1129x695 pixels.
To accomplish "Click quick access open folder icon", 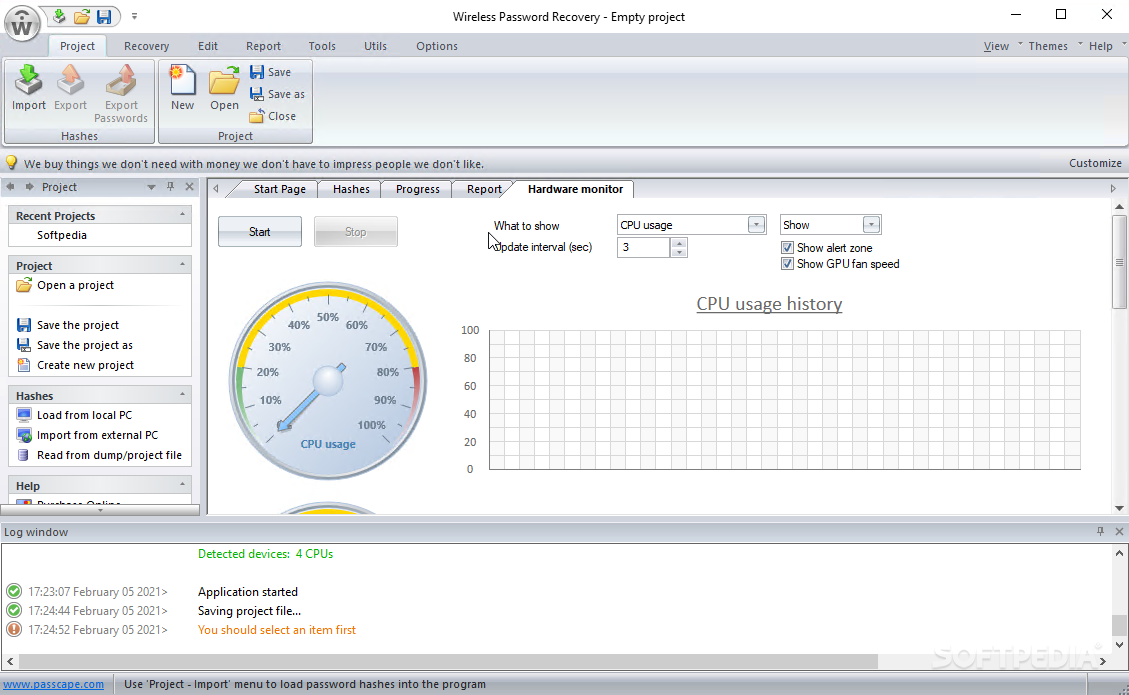I will (82, 16).
